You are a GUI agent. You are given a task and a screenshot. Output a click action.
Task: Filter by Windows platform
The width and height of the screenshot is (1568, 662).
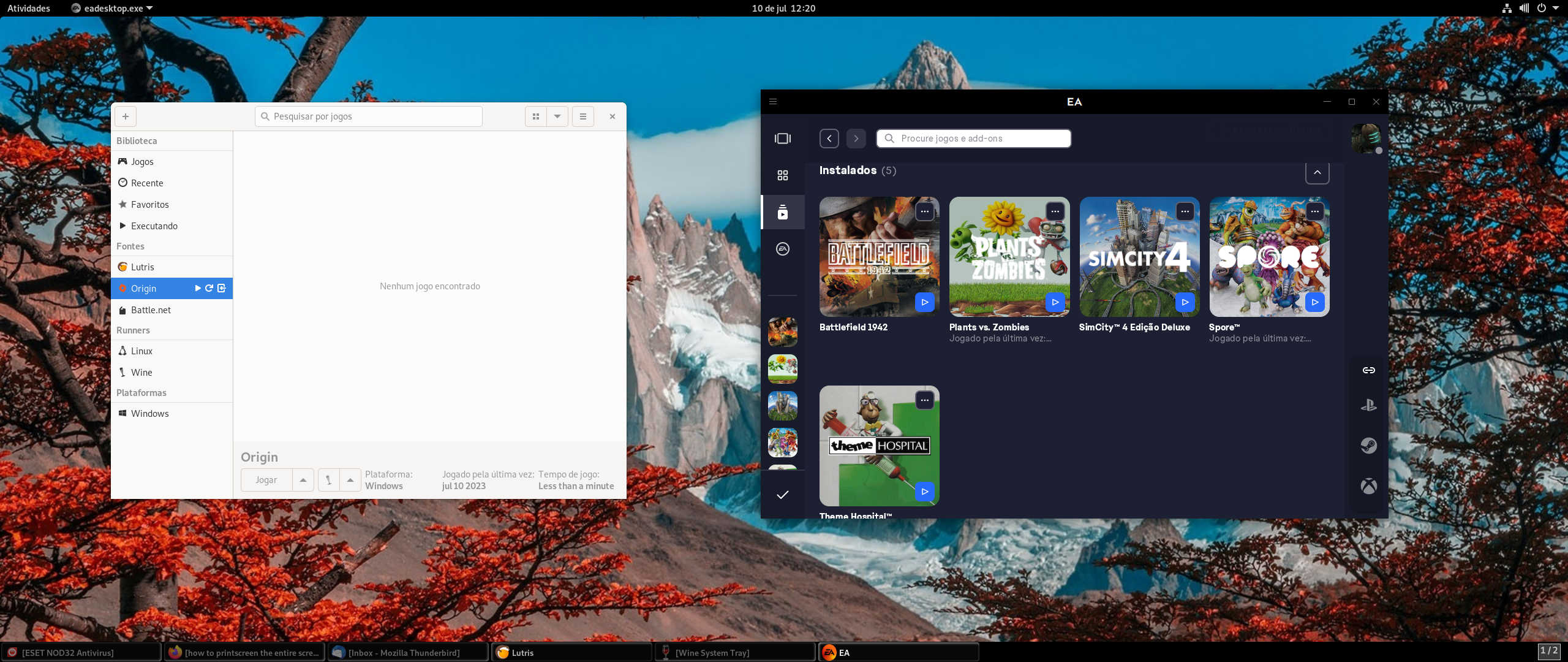[x=171, y=414]
